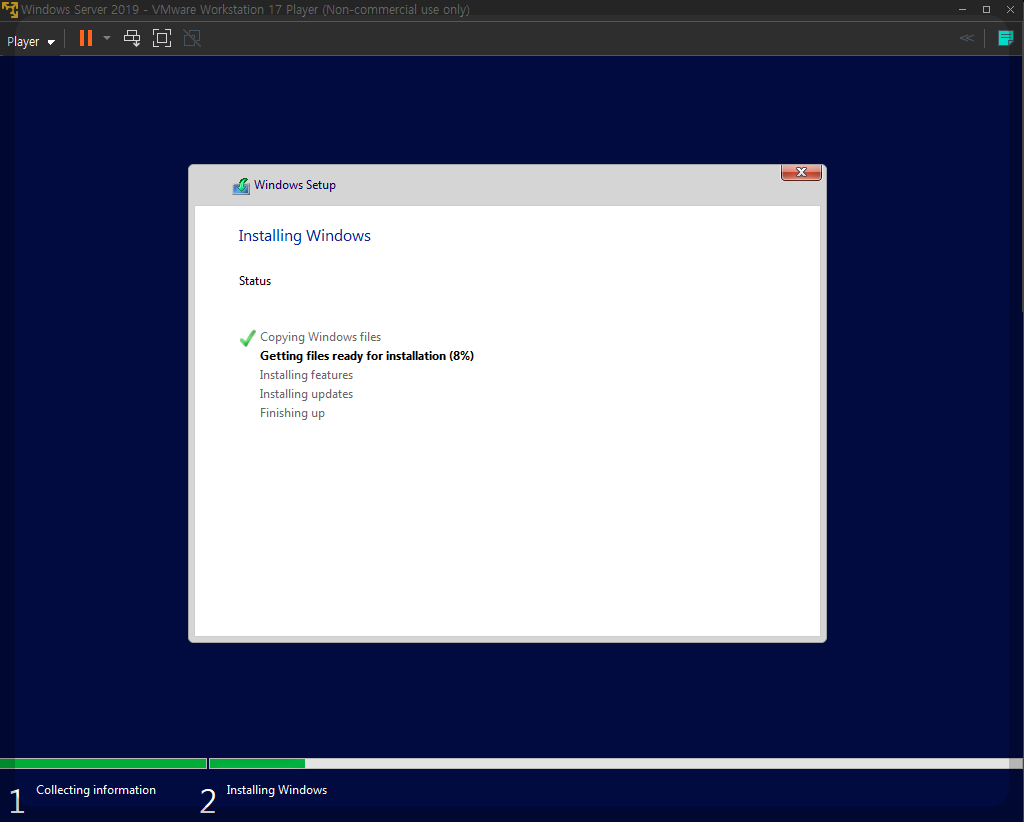Click the VMware Player title bar icon
The height and width of the screenshot is (822, 1024).
click(x=10, y=10)
